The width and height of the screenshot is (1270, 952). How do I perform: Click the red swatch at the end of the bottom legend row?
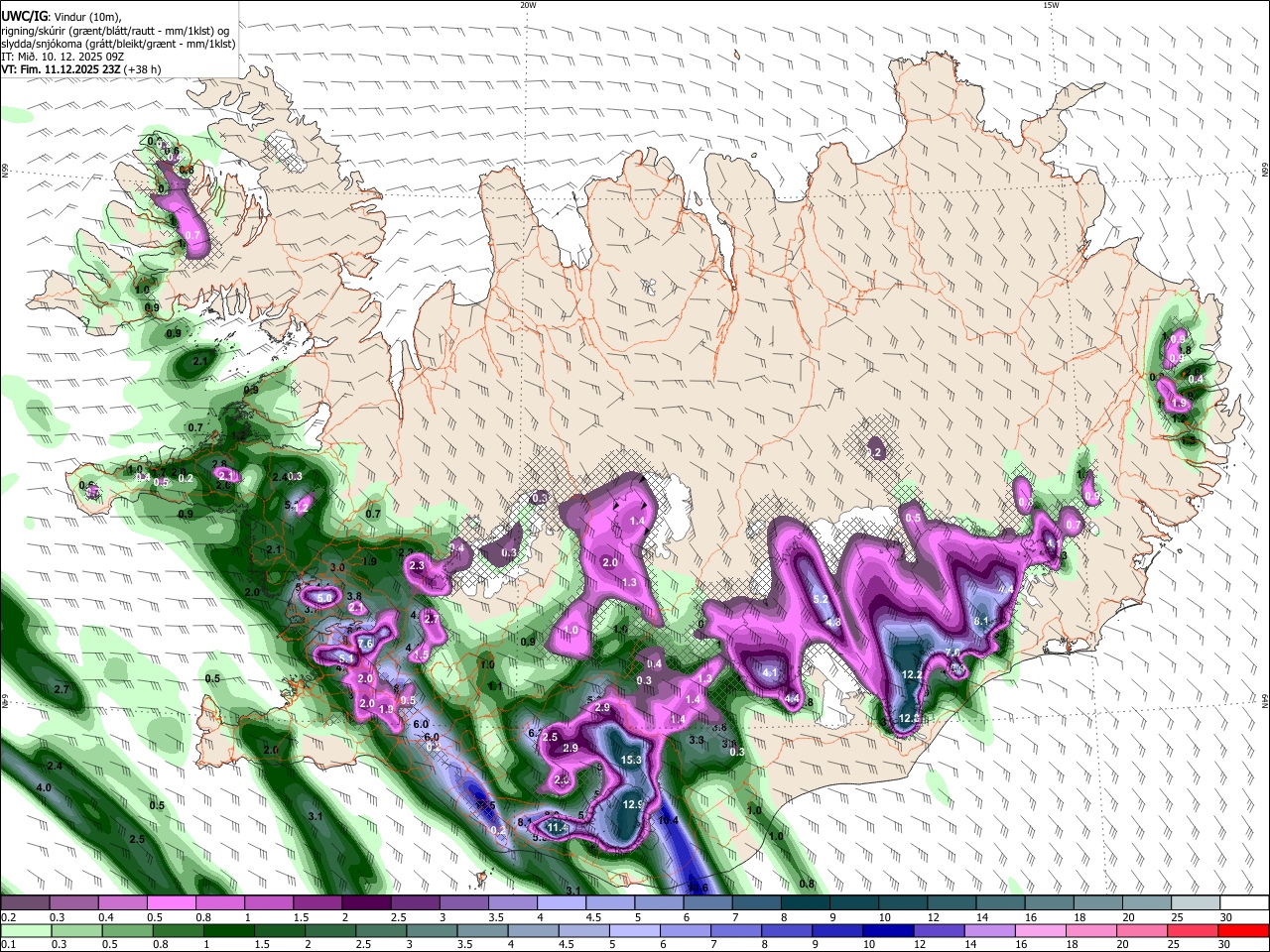[x=1243, y=931]
